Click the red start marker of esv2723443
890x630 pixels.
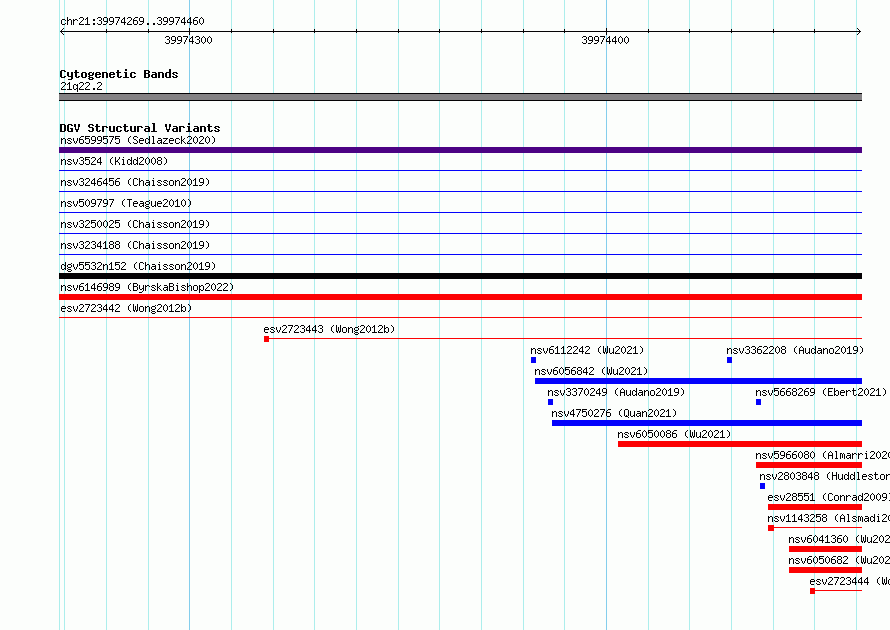click(x=266, y=339)
